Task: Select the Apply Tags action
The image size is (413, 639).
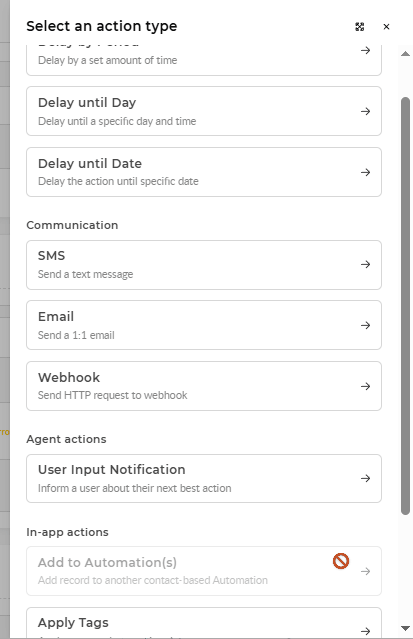Action: [204, 623]
